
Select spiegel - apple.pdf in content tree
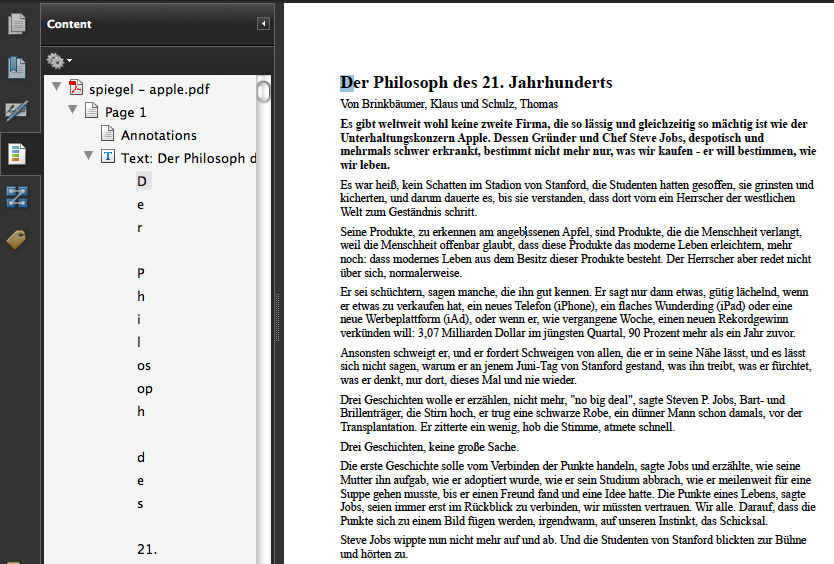click(149, 89)
